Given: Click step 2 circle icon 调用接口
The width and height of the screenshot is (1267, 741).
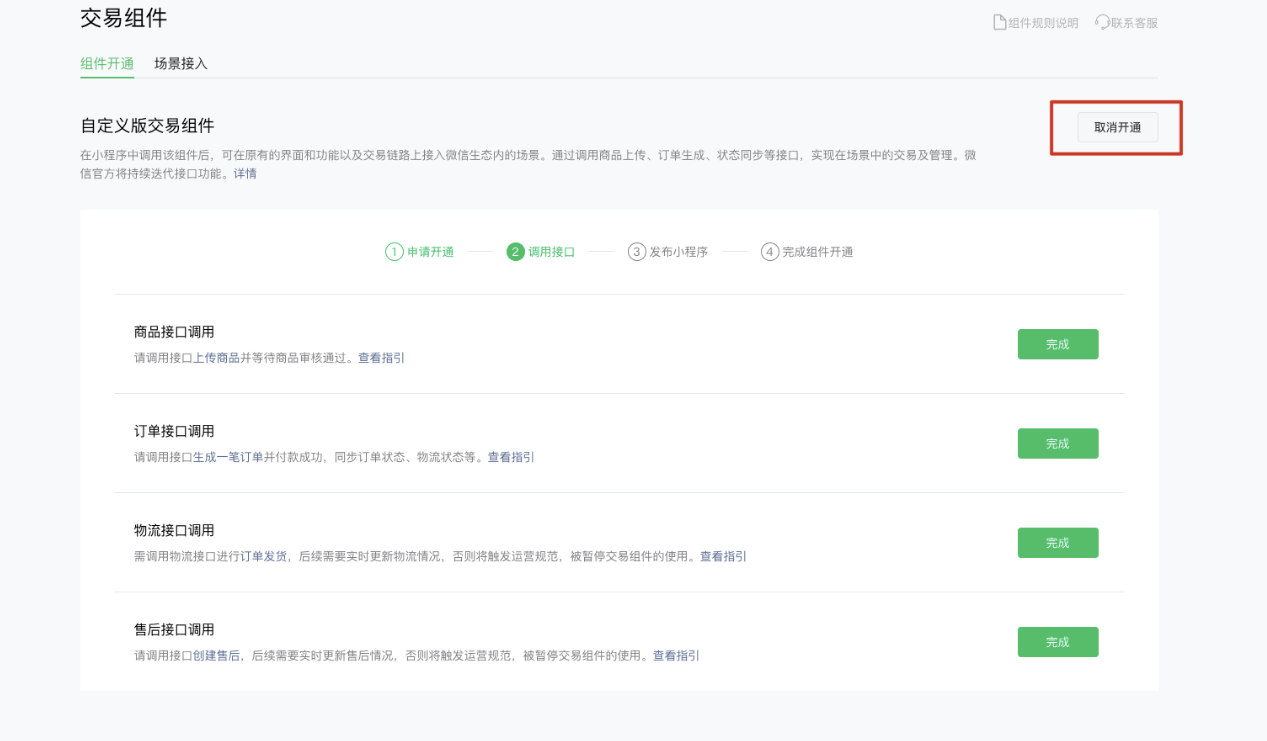Looking at the screenshot, I should [x=515, y=252].
